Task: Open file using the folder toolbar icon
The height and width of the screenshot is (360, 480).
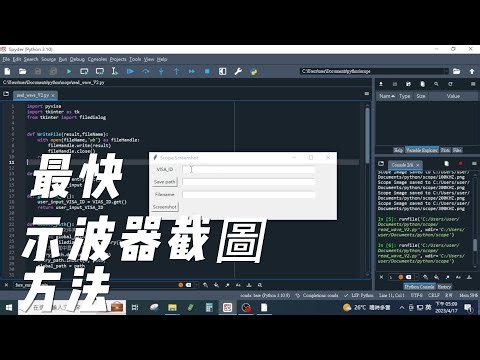Action: 22,71
